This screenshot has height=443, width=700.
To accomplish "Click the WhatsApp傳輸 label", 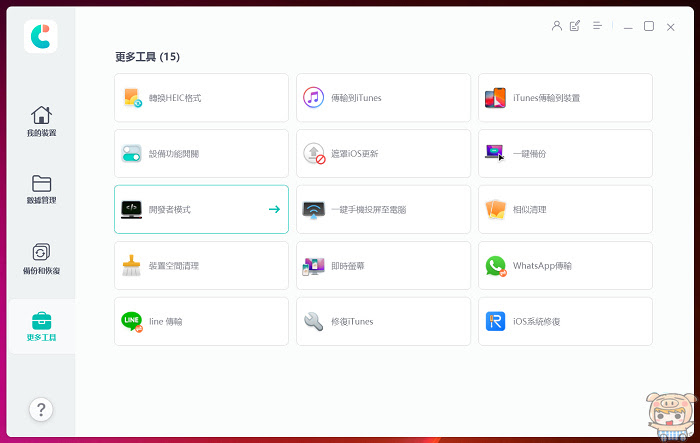I will pyautogui.click(x=542, y=266).
